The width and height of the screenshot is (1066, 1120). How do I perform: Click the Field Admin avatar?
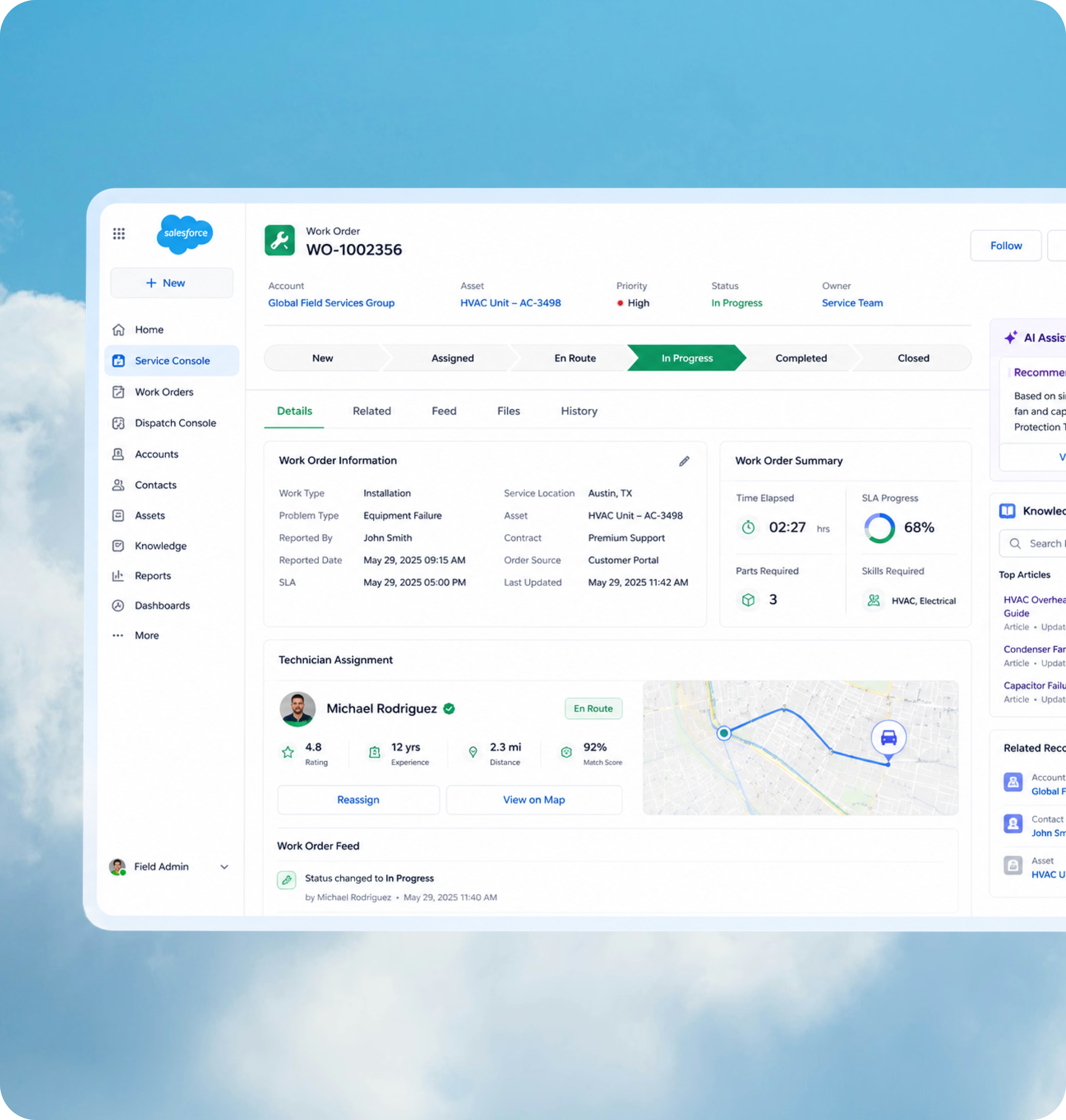pos(118,867)
